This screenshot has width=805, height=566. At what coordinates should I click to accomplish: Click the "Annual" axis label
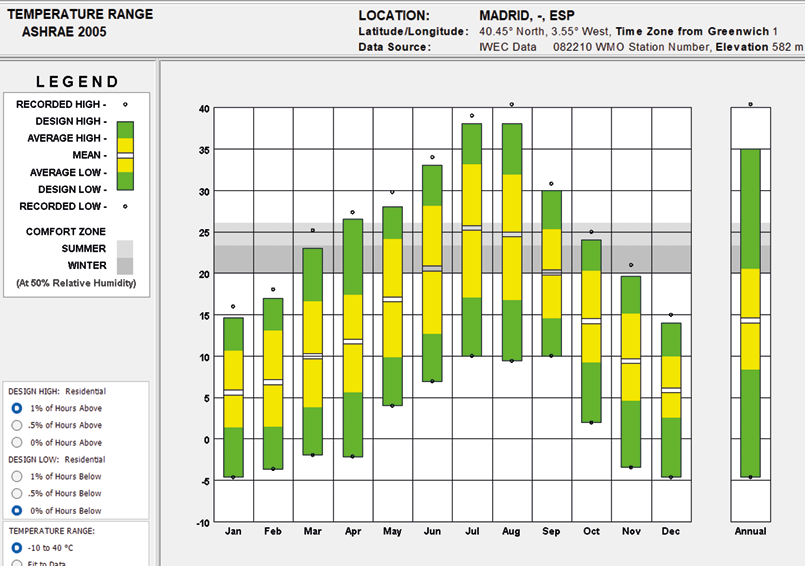click(x=750, y=532)
